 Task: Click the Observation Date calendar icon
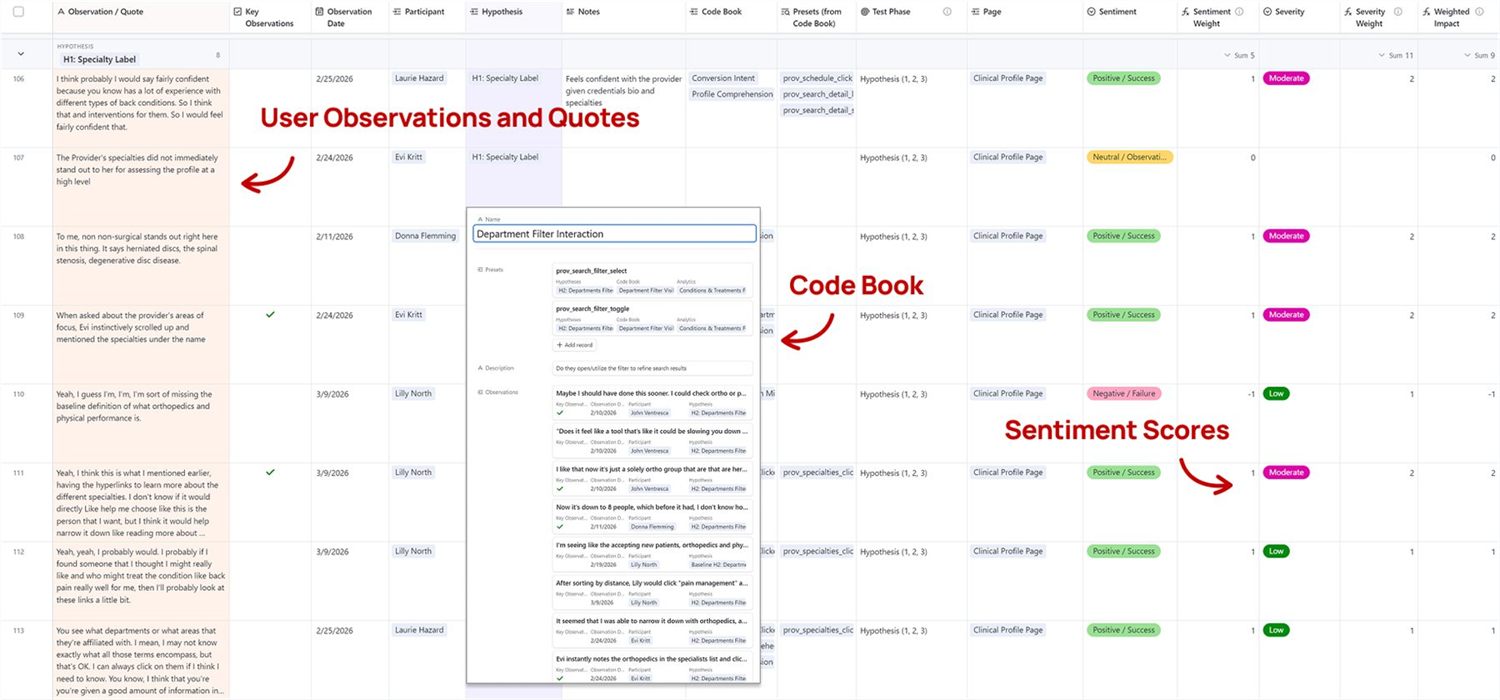point(319,12)
